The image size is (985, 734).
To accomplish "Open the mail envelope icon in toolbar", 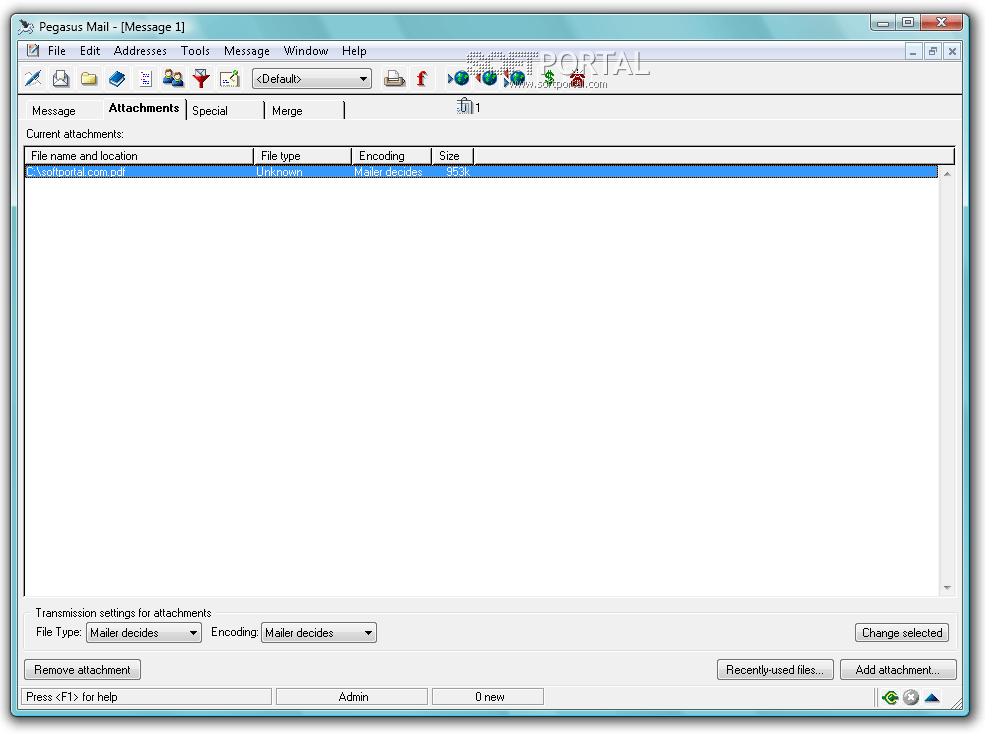I will [61, 78].
